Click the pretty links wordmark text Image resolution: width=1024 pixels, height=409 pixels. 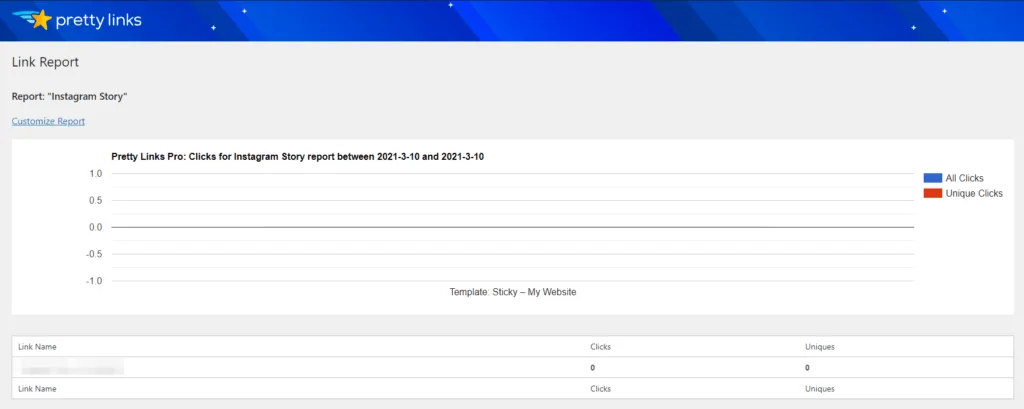coord(99,21)
